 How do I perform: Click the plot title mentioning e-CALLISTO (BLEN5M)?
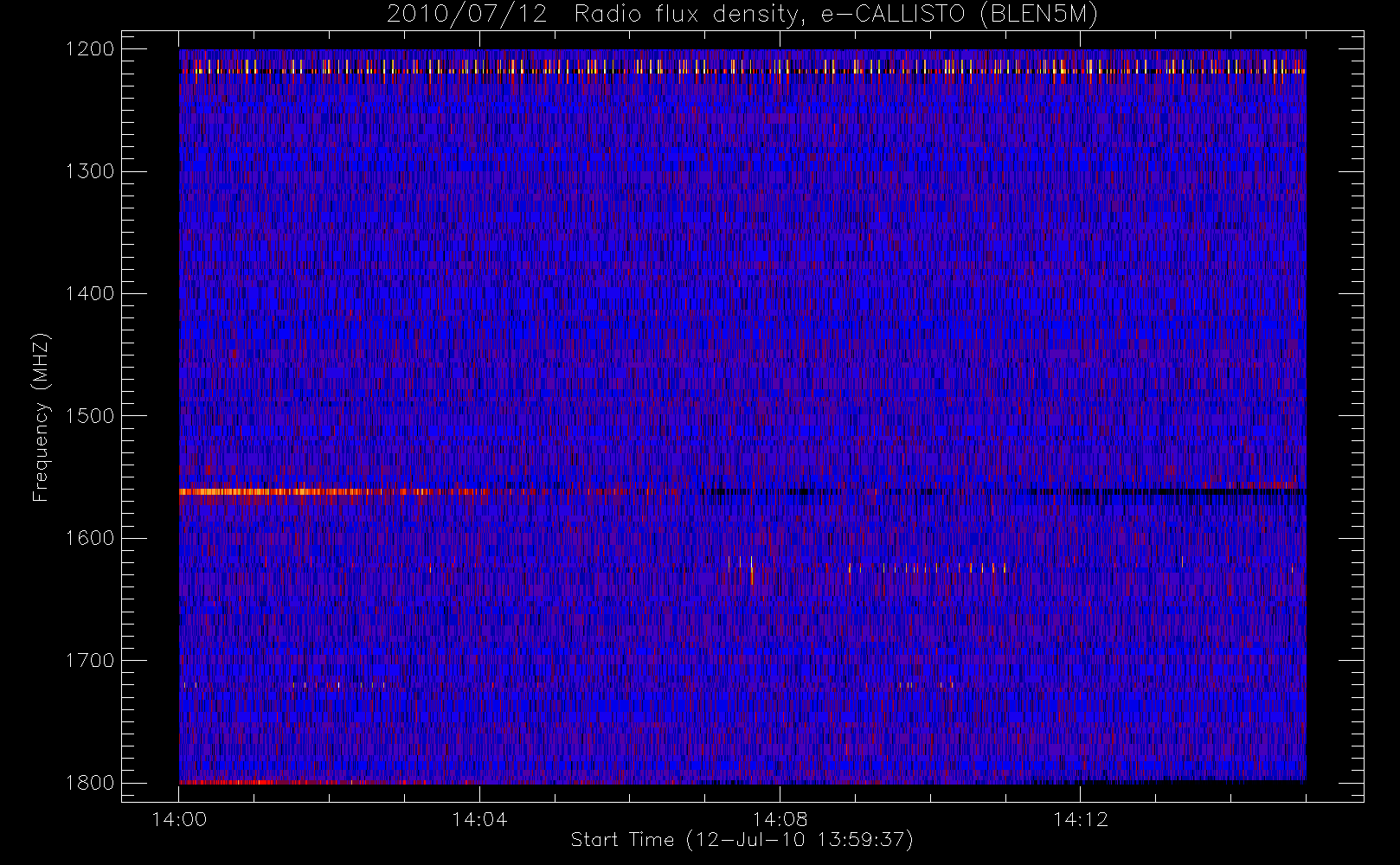click(742, 15)
